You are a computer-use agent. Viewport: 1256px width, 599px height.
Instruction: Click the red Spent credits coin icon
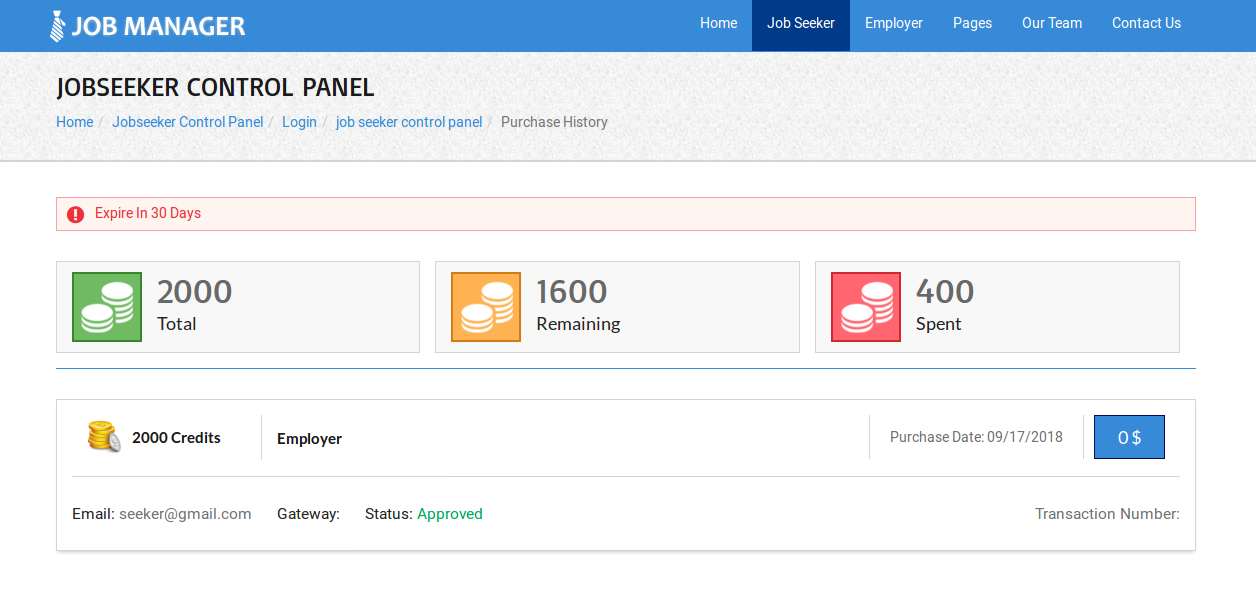[866, 307]
